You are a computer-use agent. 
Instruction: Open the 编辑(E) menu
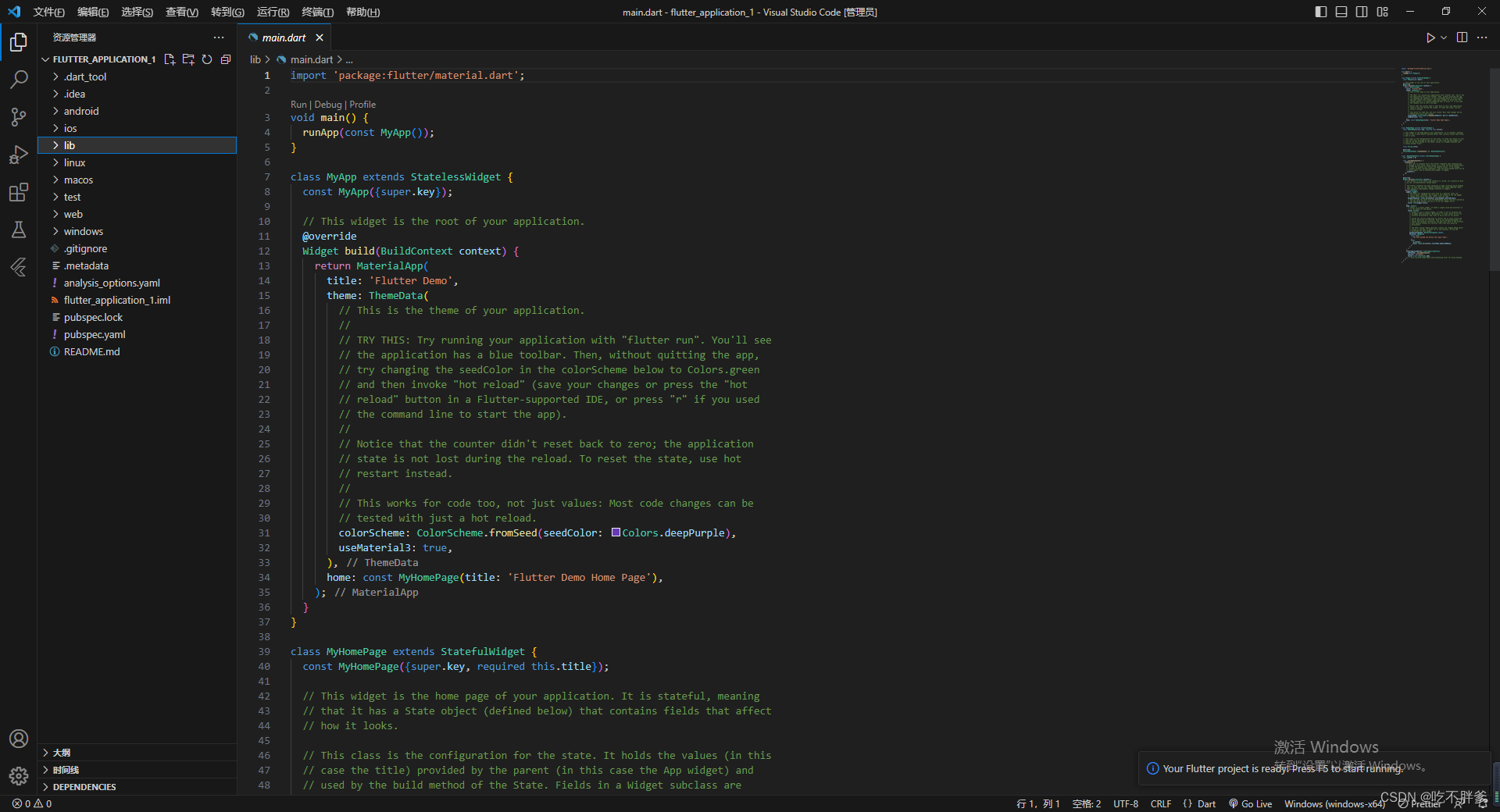click(93, 12)
